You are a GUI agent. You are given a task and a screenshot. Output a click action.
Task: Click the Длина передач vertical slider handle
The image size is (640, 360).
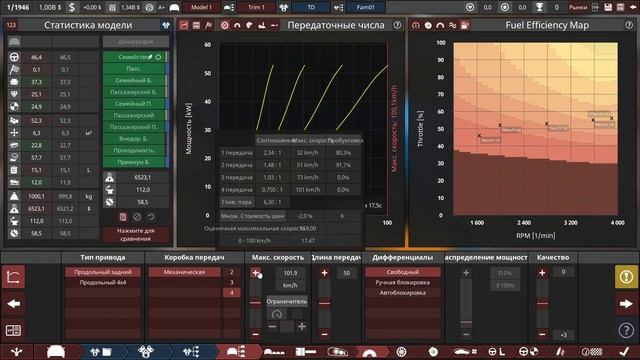click(x=324, y=303)
